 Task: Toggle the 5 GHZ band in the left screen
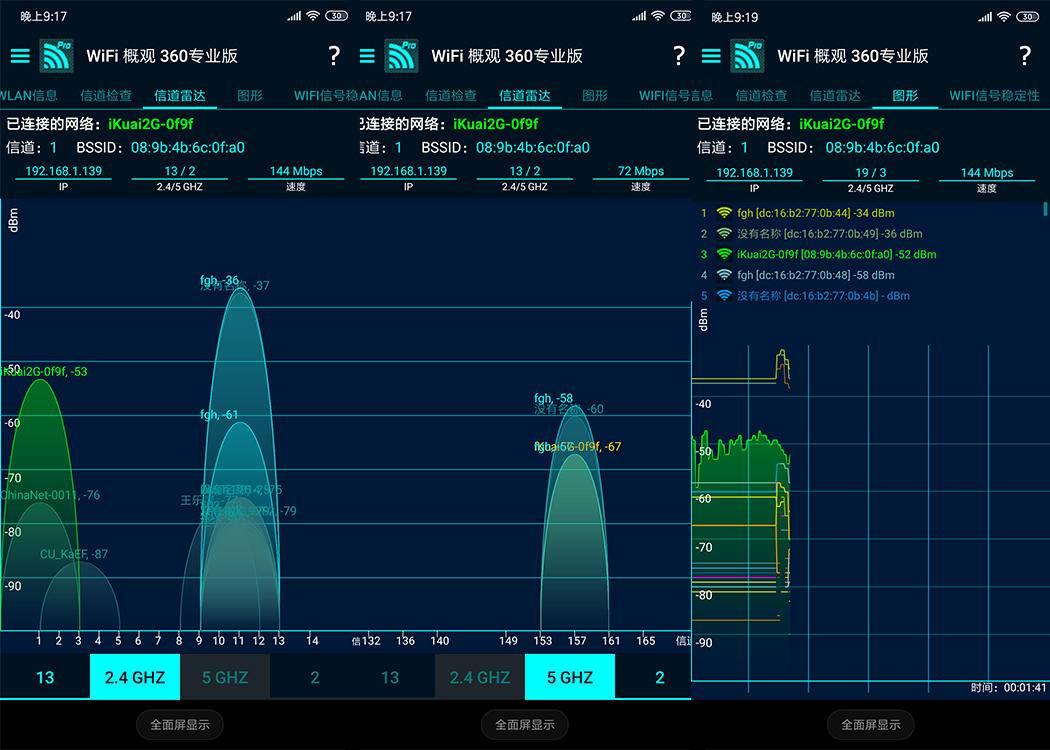(x=225, y=677)
